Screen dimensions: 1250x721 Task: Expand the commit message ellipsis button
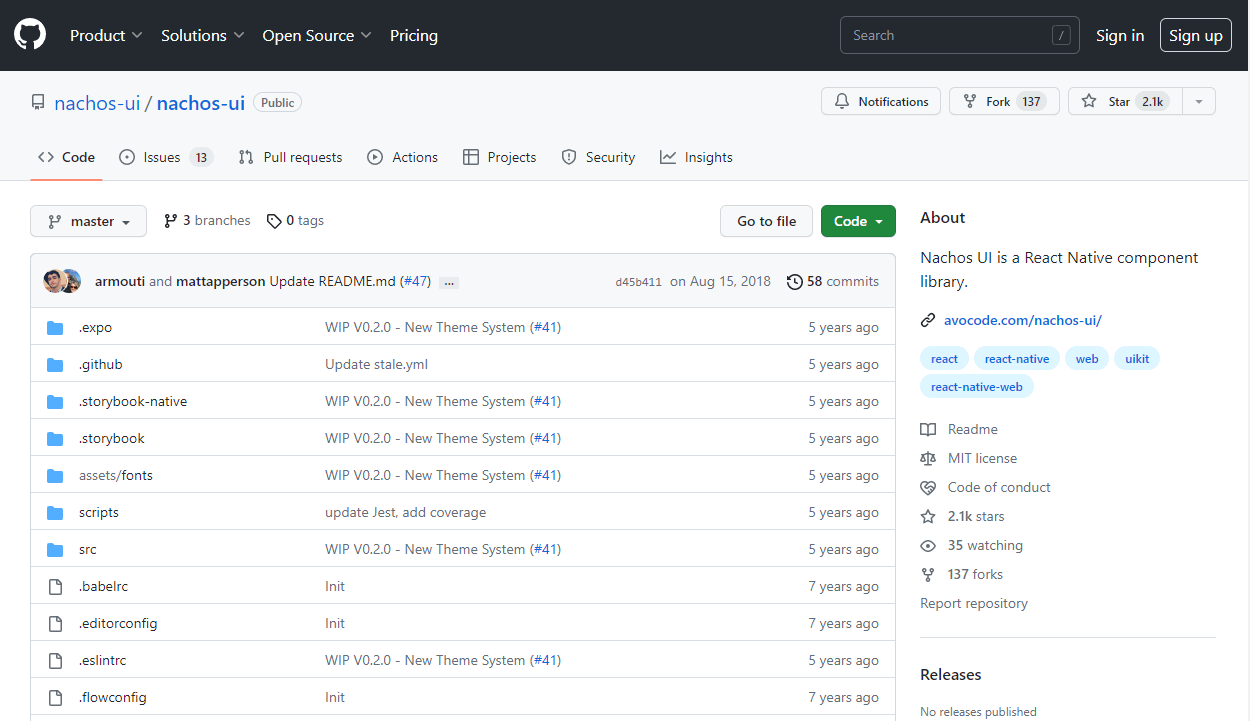[x=449, y=282]
